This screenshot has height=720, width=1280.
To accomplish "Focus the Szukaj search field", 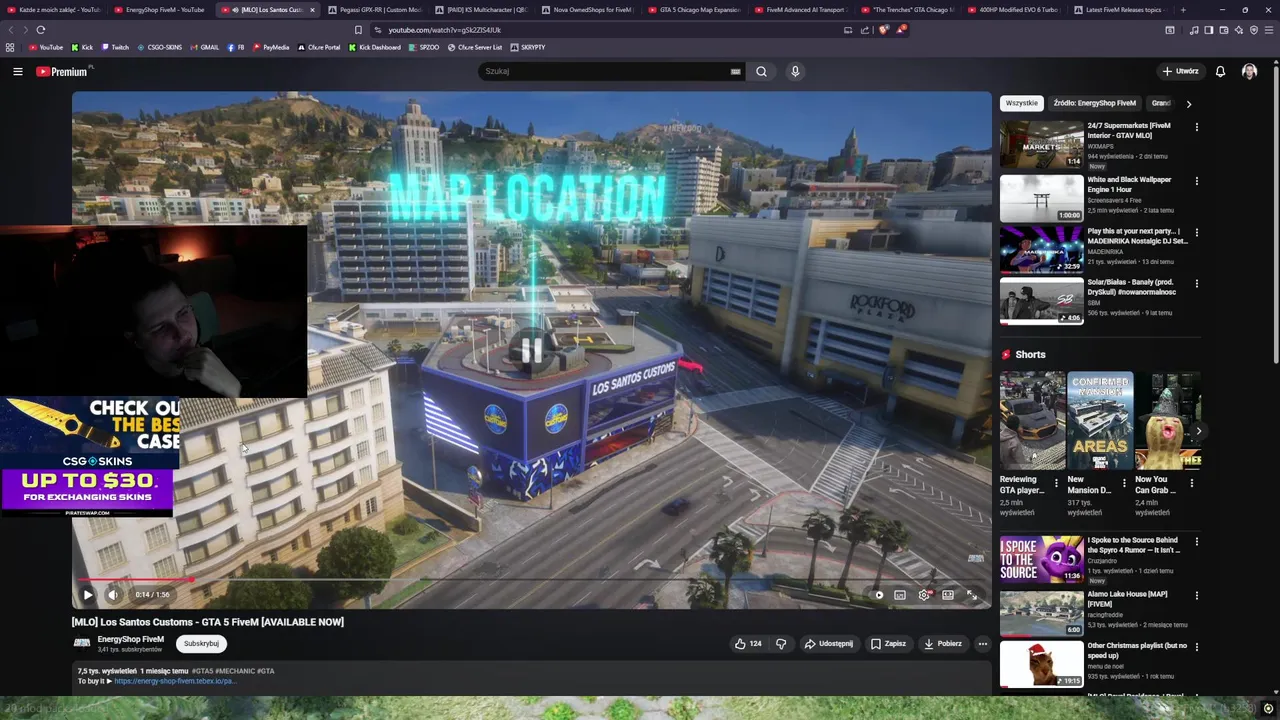I will coord(605,72).
